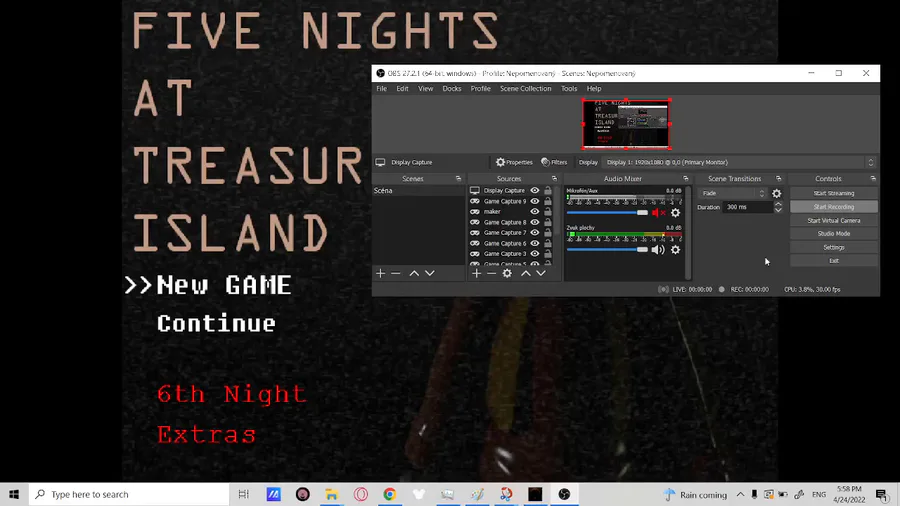
Task: Pop out the Sources dock
Action: [554, 179]
